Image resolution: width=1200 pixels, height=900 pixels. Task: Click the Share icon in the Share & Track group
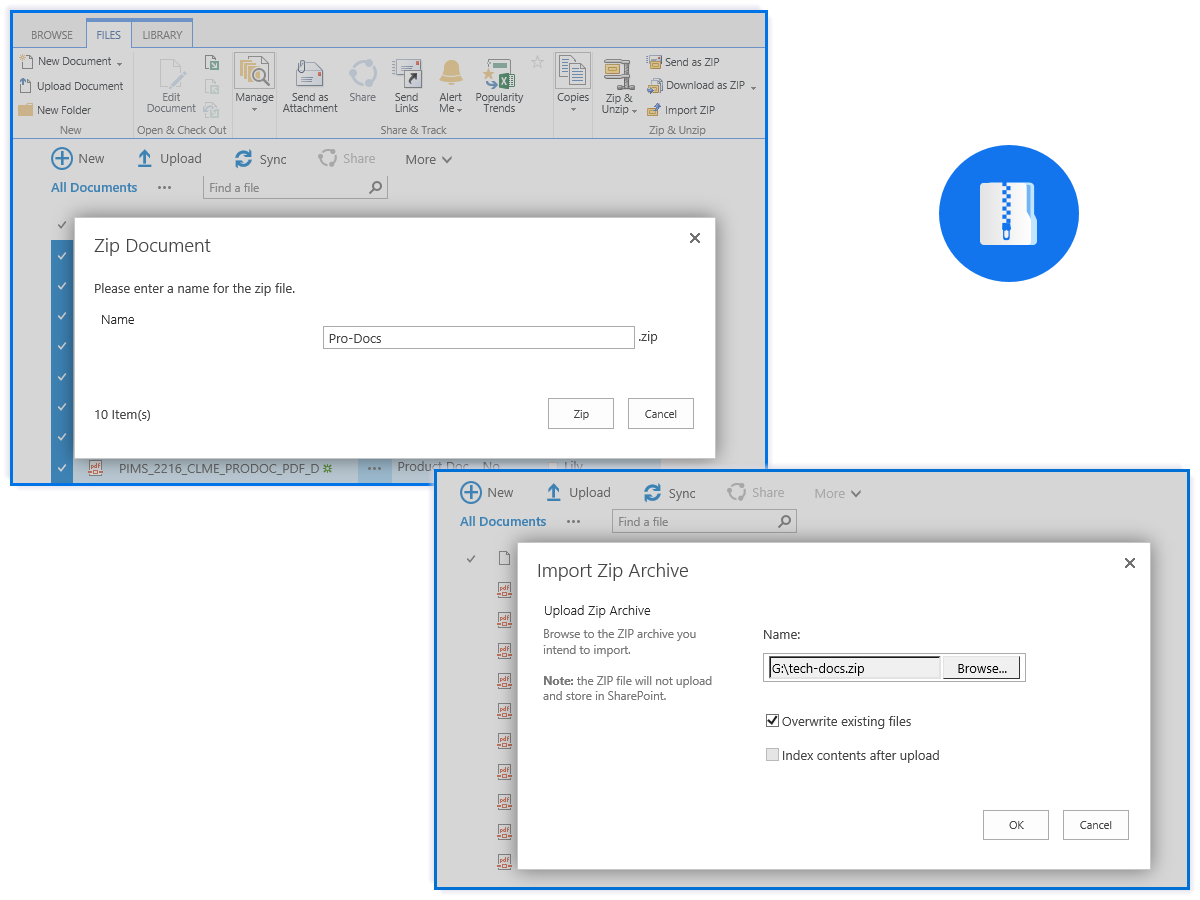[x=363, y=74]
